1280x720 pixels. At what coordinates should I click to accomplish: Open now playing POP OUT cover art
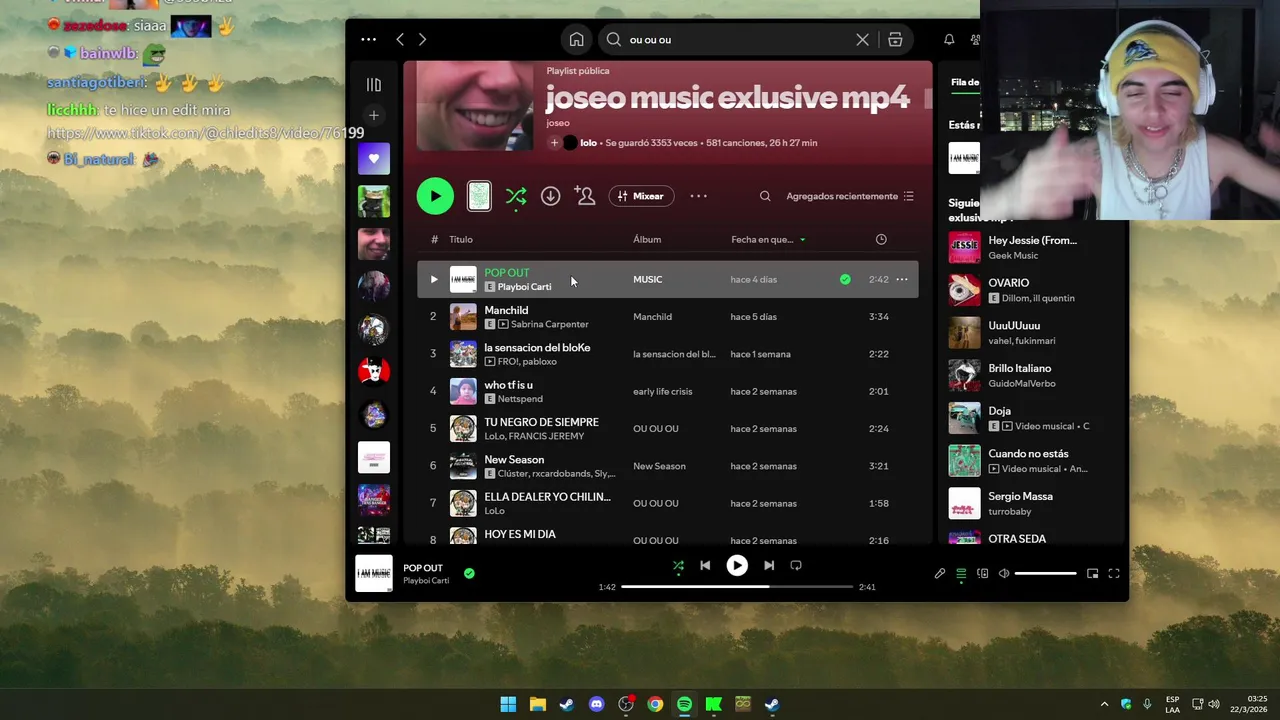(374, 573)
